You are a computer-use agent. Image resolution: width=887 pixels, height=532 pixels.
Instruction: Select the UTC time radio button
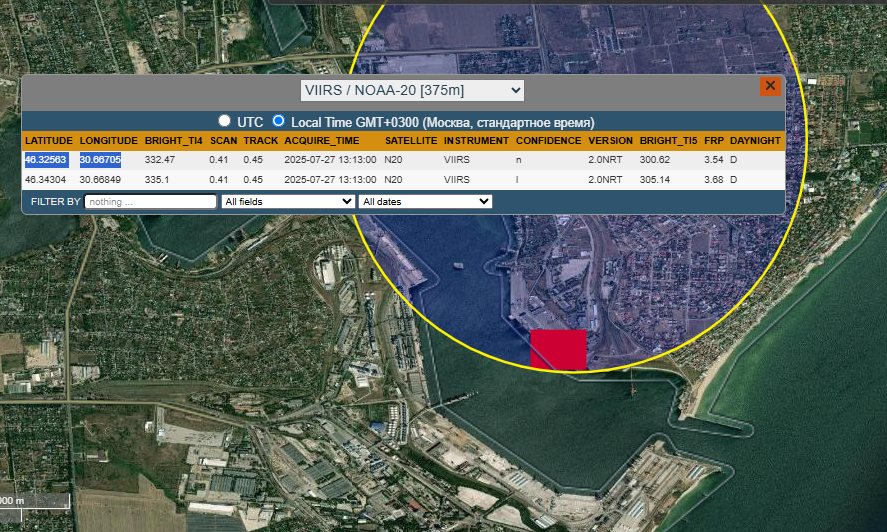tap(225, 121)
